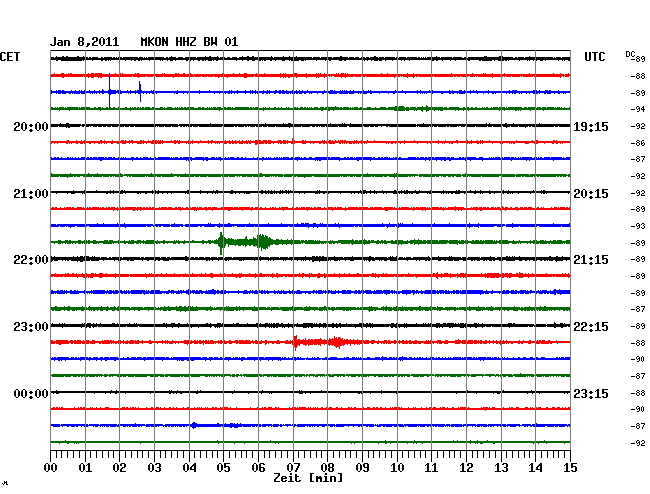Click the 23:15 UTC time label
650x494 pixels.
click(x=591, y=394)
